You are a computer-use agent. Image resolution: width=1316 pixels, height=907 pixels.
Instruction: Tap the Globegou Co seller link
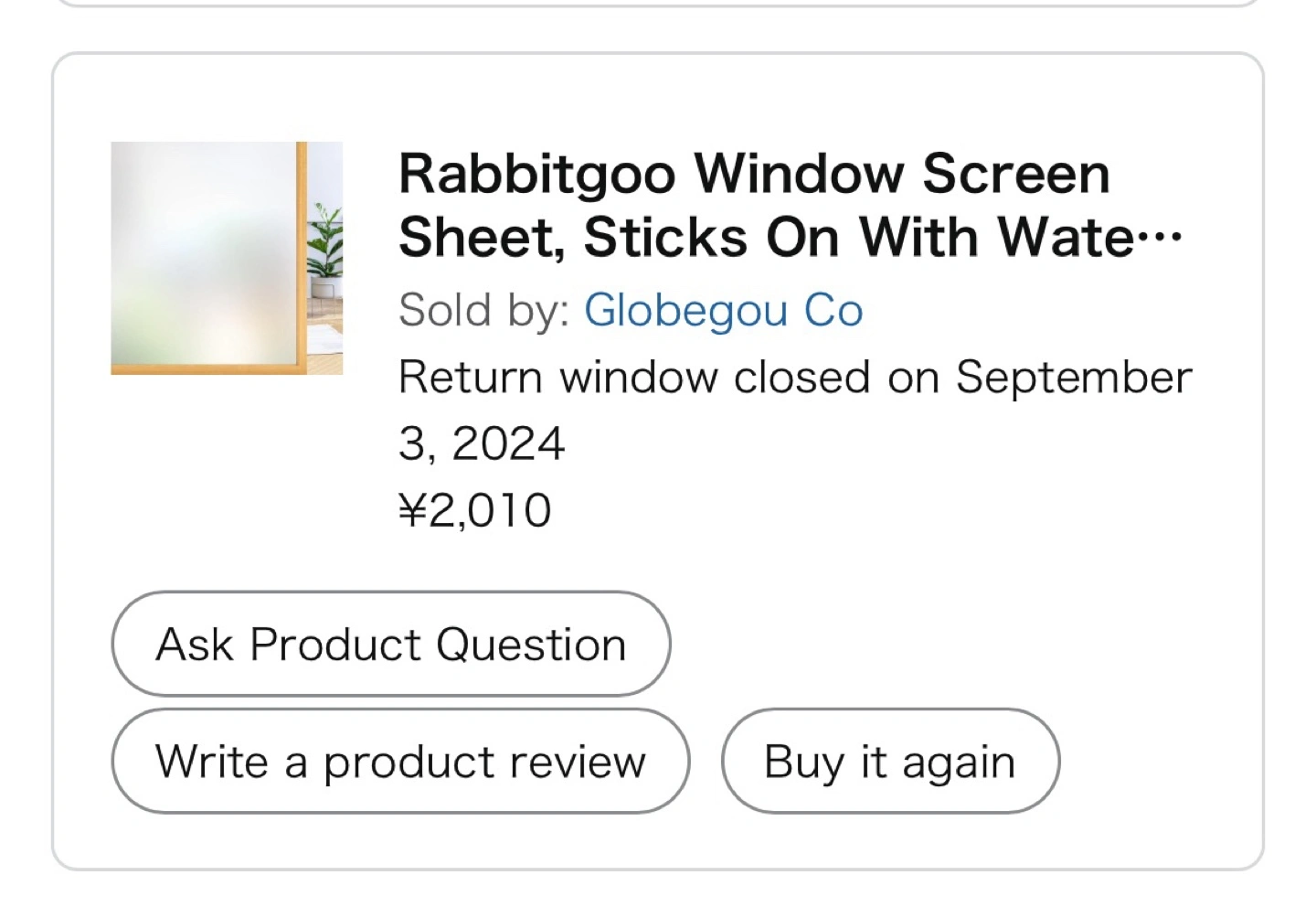point(723,310)
